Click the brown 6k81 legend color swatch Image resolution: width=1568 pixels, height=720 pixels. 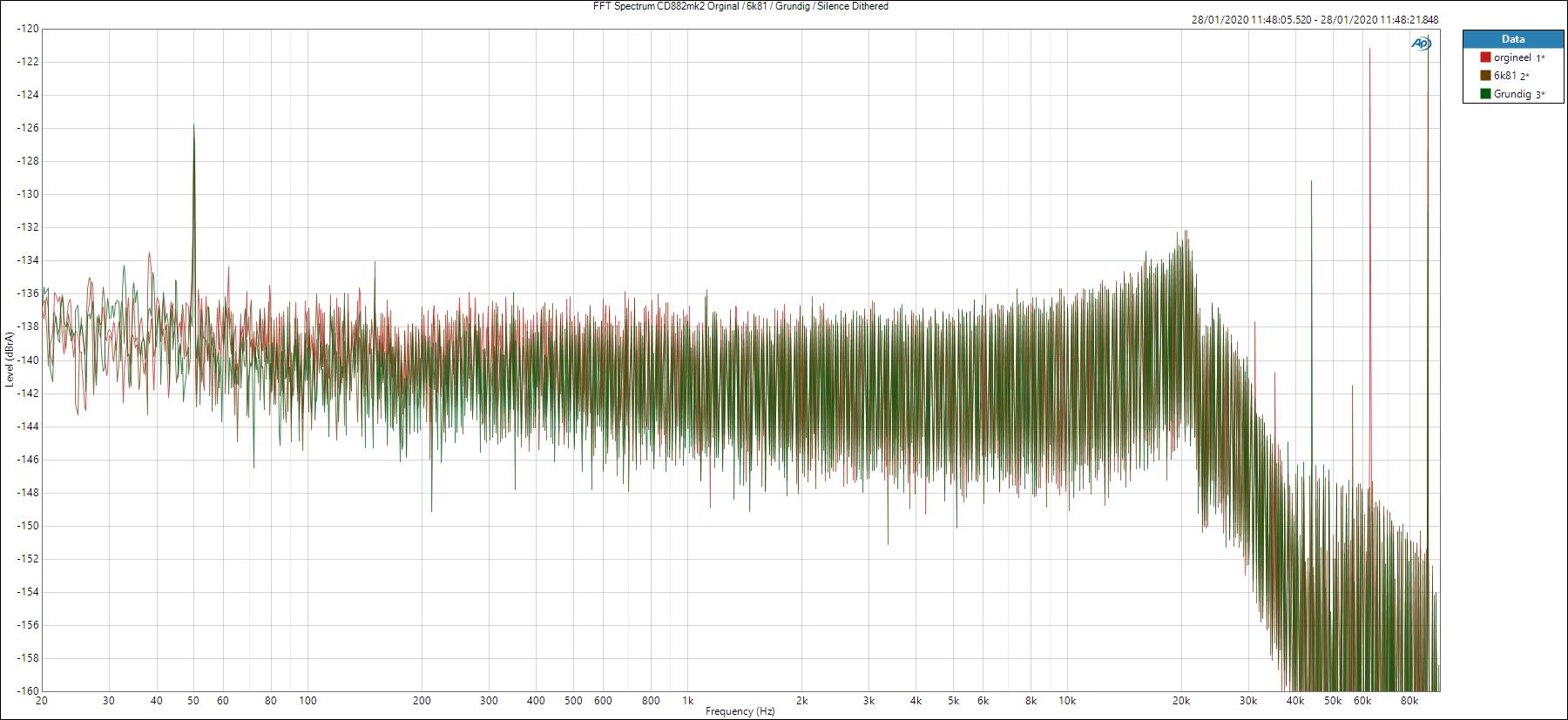1485,76
